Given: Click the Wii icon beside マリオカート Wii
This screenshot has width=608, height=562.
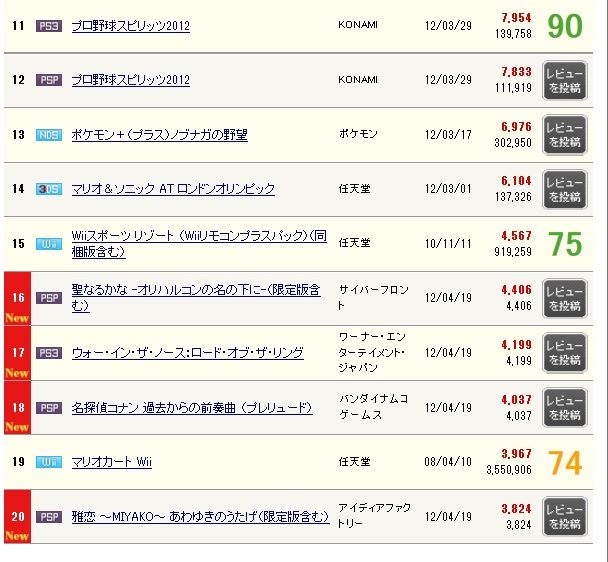Looking at the screenshot, I should click(x=48, y=462).
